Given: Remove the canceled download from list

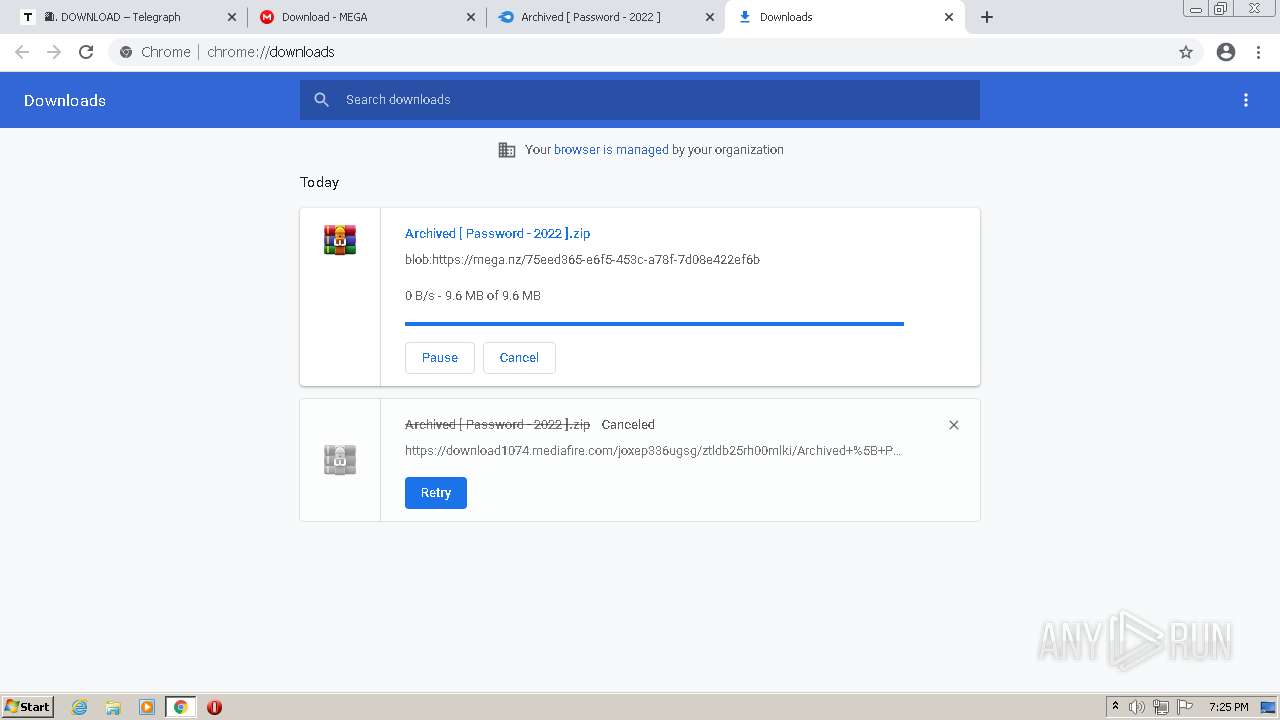Looking at the screenshot, I should point(954,425).
